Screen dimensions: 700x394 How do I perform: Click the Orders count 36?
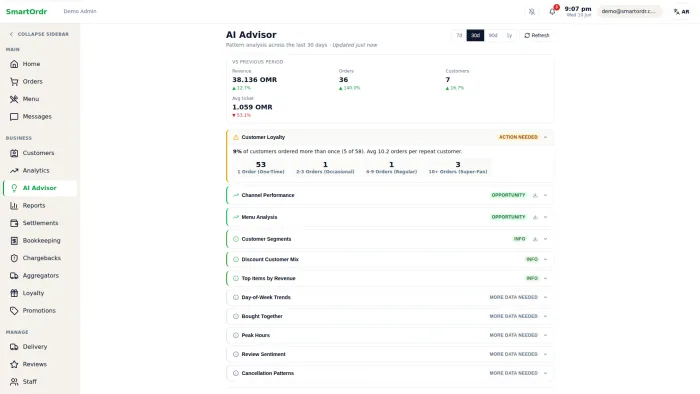[x=343, y=79]
